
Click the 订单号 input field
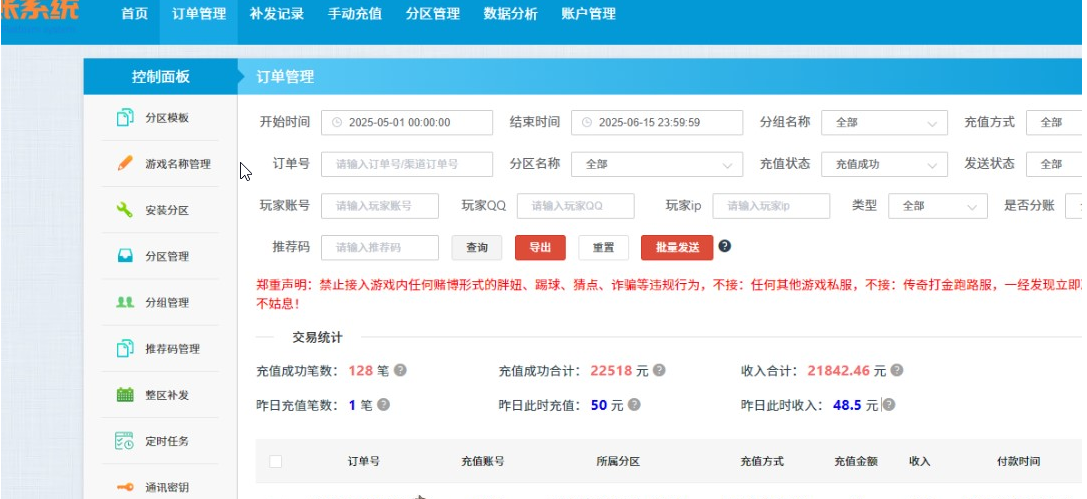tap(407, 164)
